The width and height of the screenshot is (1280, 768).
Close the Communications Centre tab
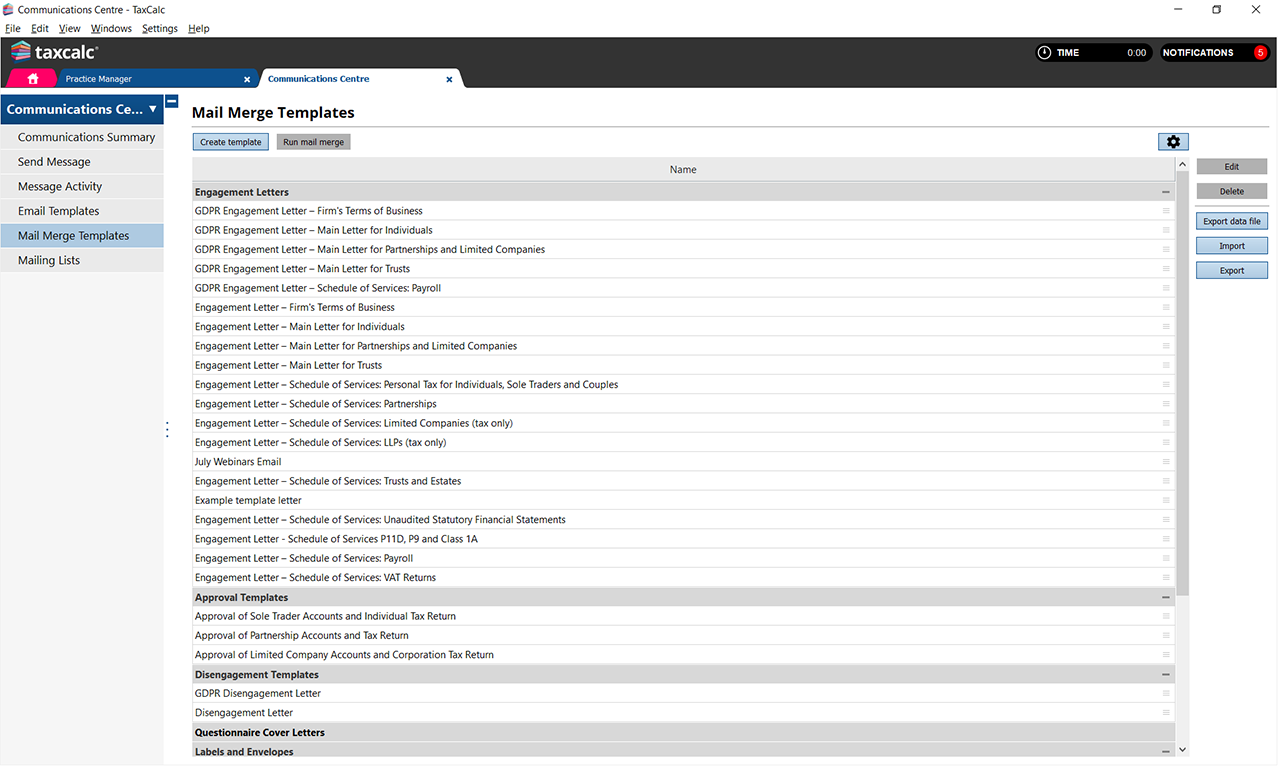tap(449, 79)
